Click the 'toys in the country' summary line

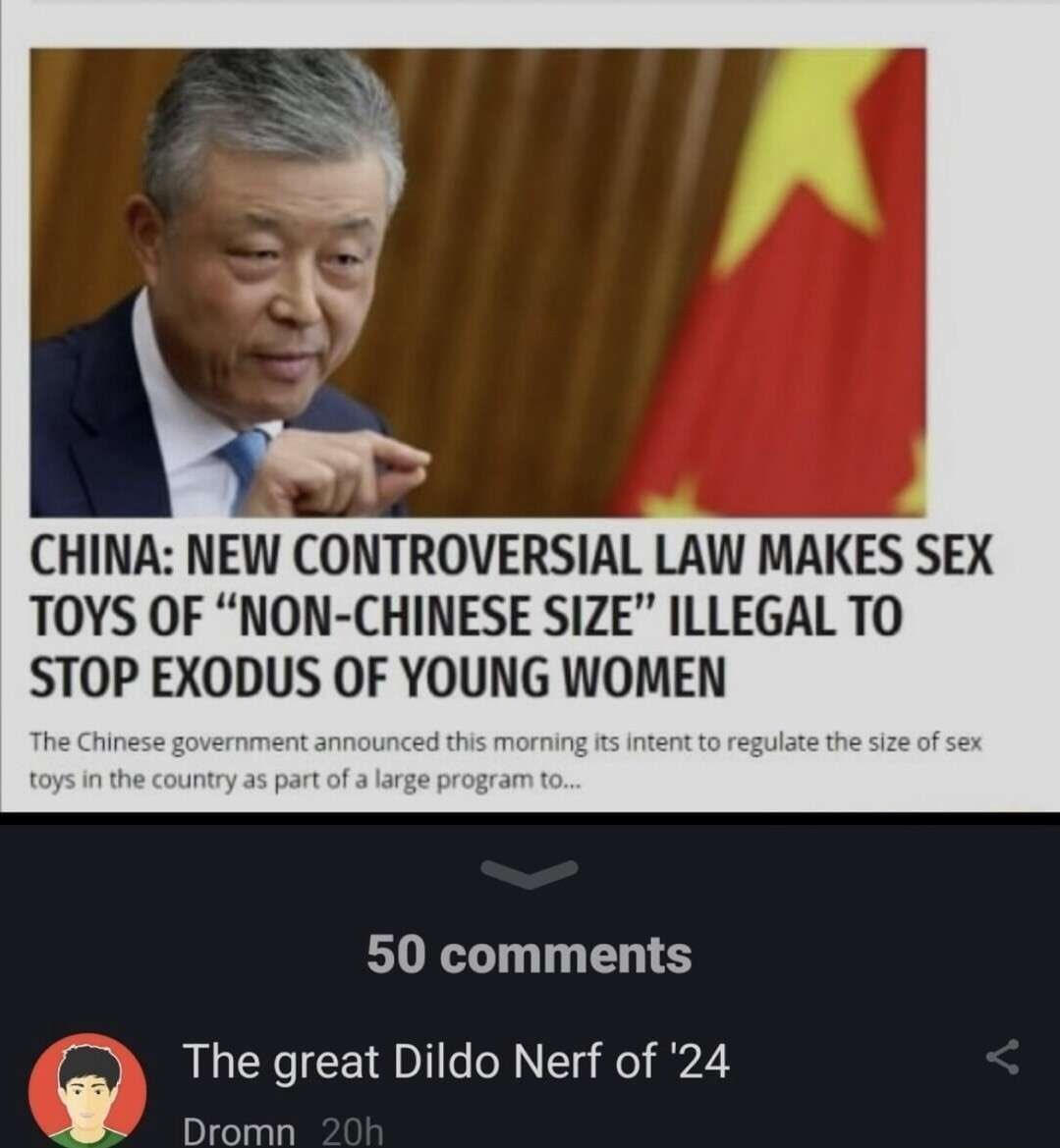click(x=306, y=781)
